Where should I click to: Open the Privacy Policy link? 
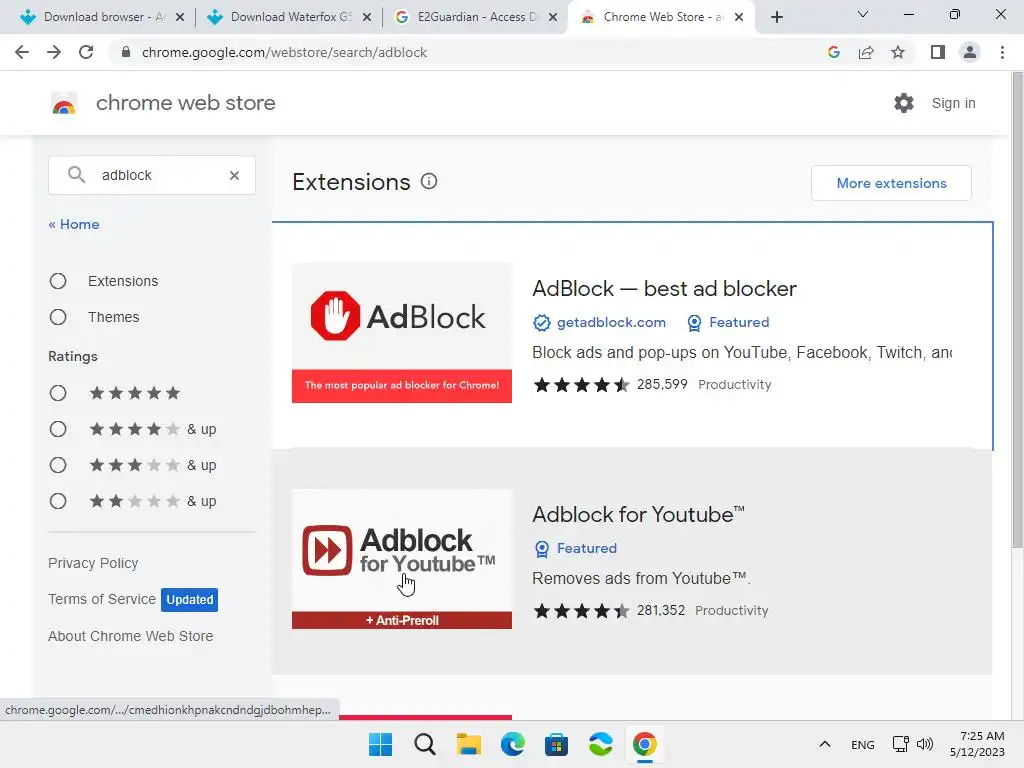click(x=93, y=563)
